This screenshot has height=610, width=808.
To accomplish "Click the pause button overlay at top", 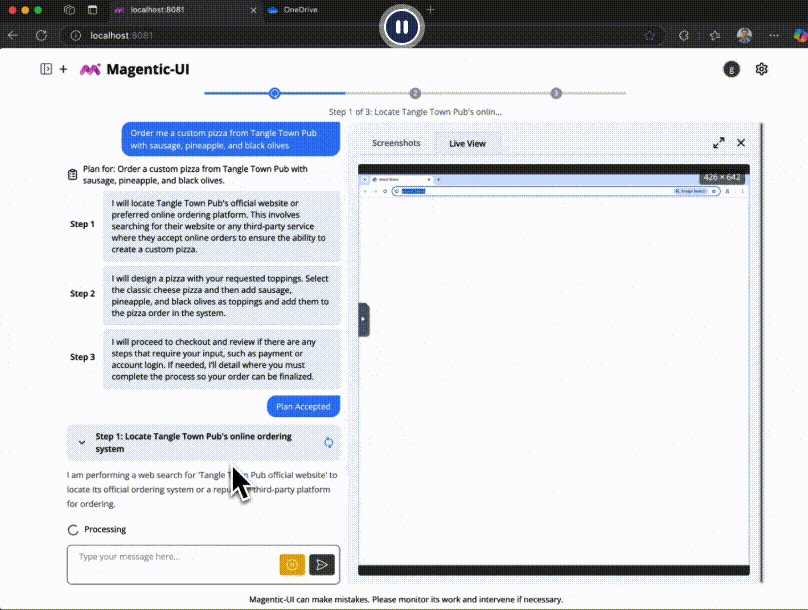I will 402,27.
